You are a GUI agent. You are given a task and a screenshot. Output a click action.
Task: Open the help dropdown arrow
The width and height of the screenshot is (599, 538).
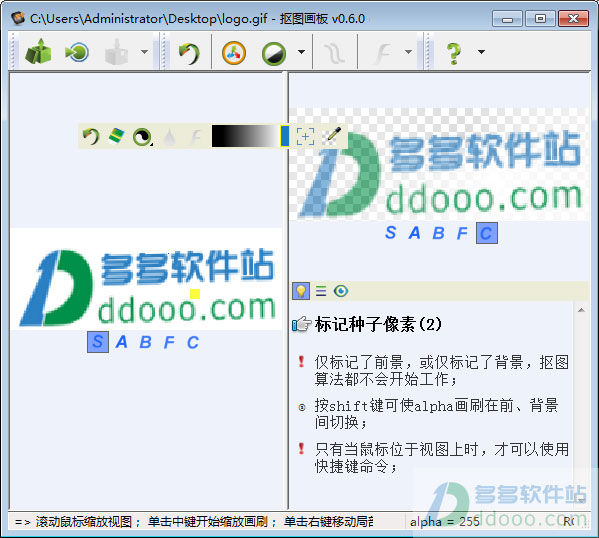(x=481, y=52)
